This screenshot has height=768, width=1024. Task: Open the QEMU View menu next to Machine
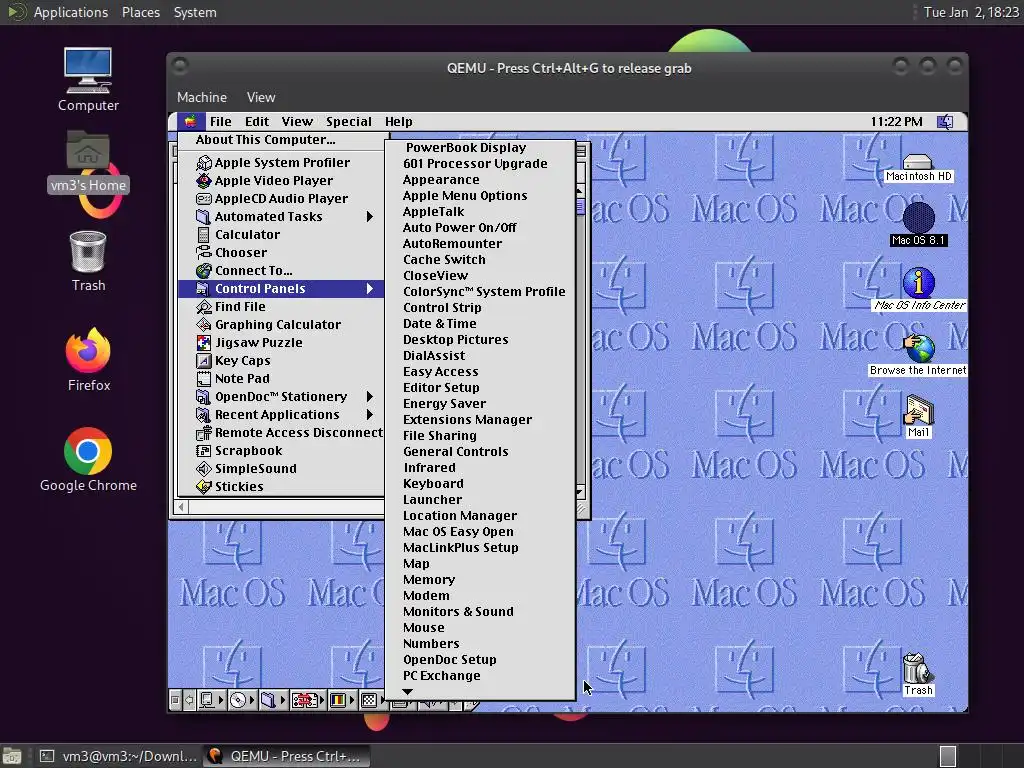[x=261, y=97]
